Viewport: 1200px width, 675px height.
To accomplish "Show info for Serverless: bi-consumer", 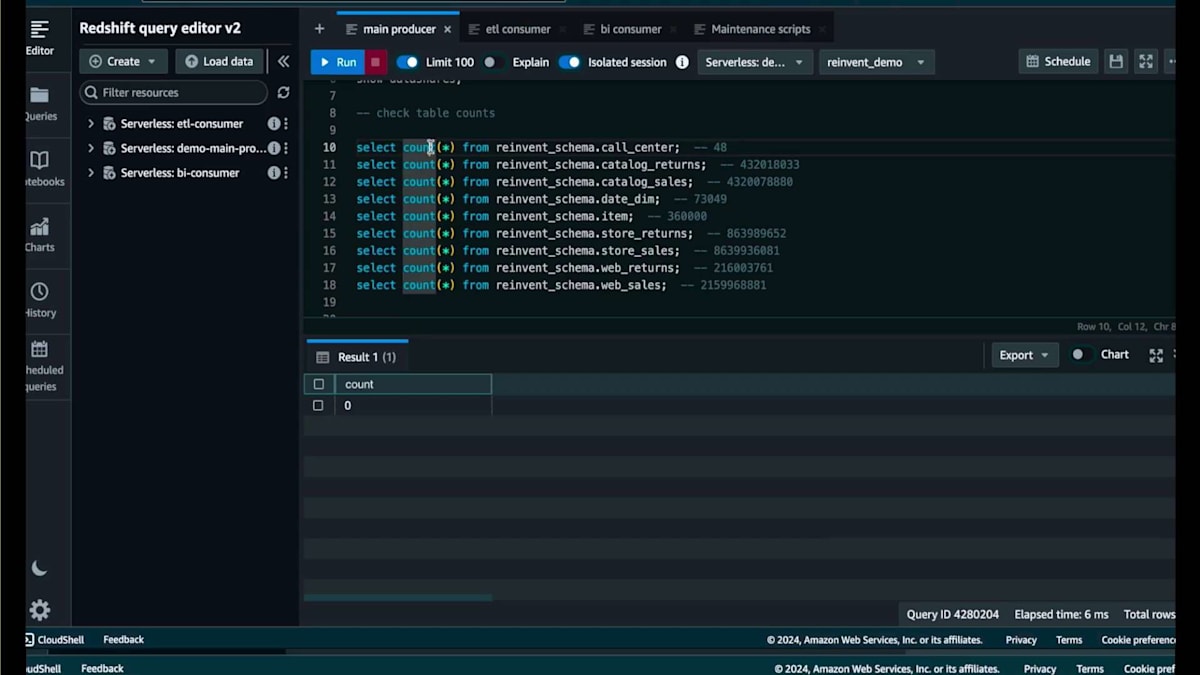I will [273, 173].
